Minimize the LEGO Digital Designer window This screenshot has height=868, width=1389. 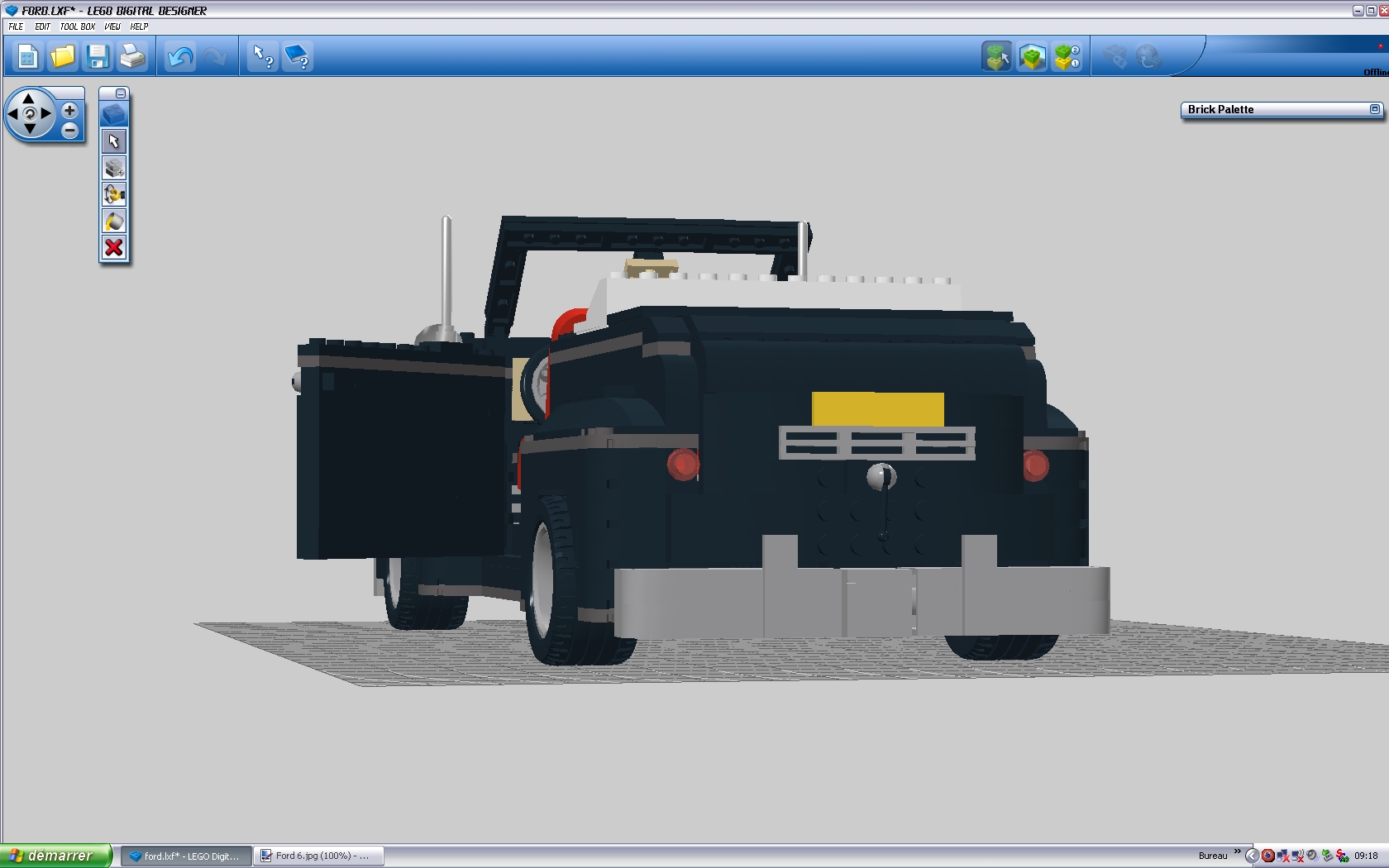point(1358,11)
